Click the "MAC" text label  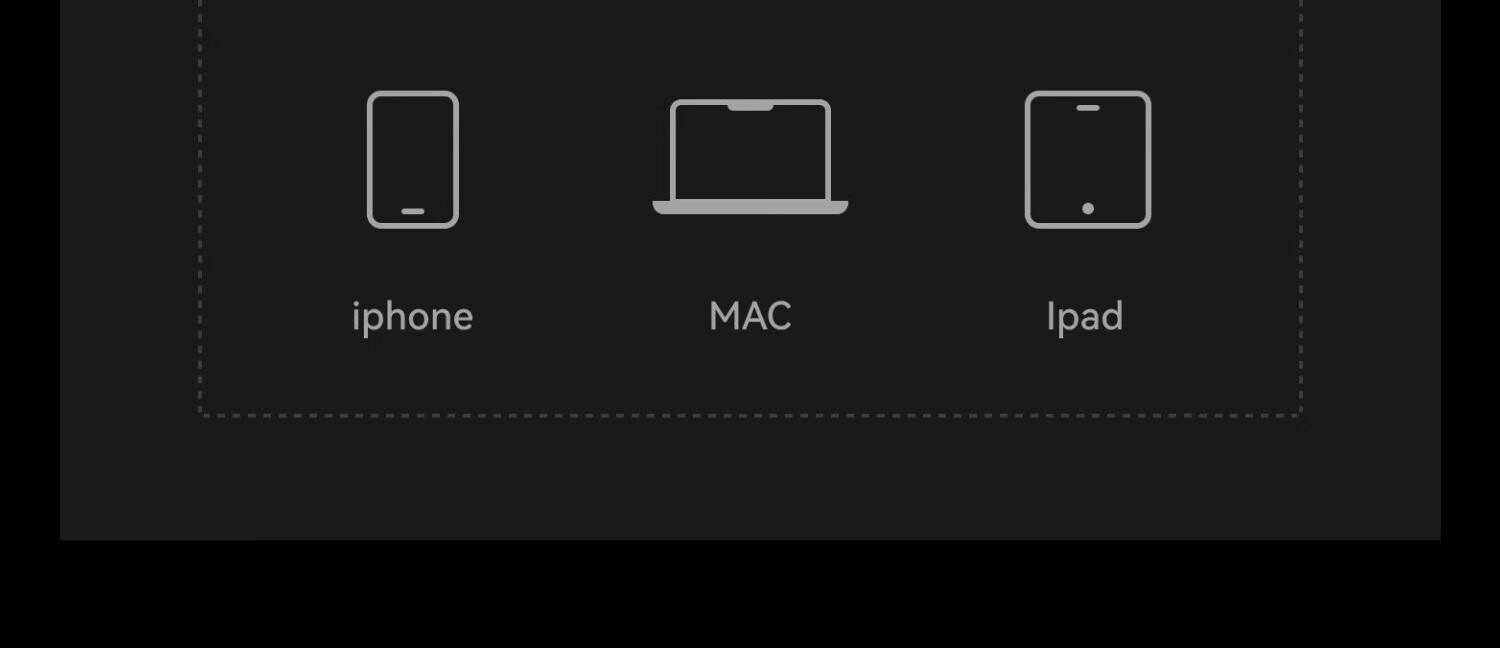750,317
